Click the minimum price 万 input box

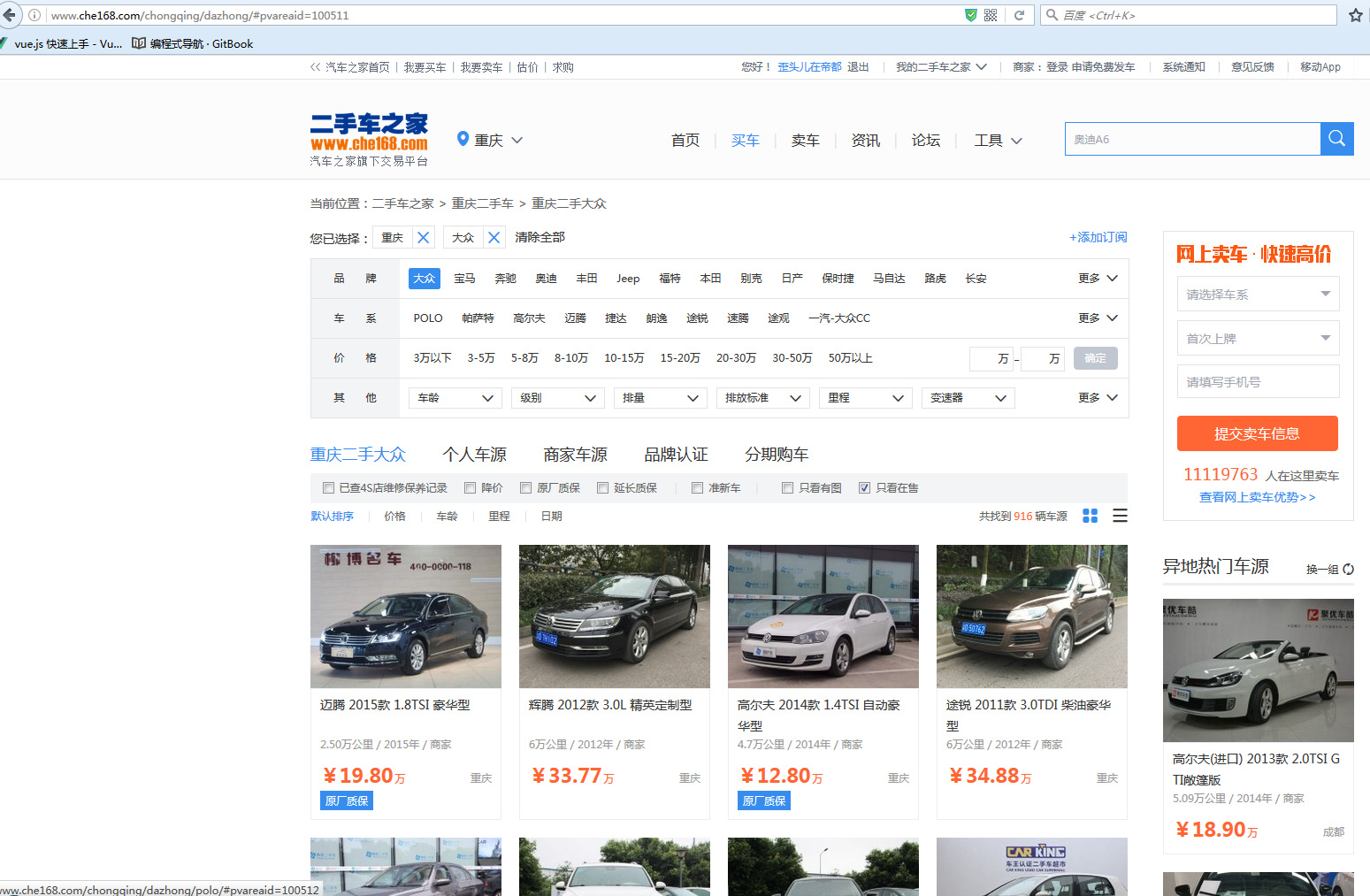tap(991, 358)
